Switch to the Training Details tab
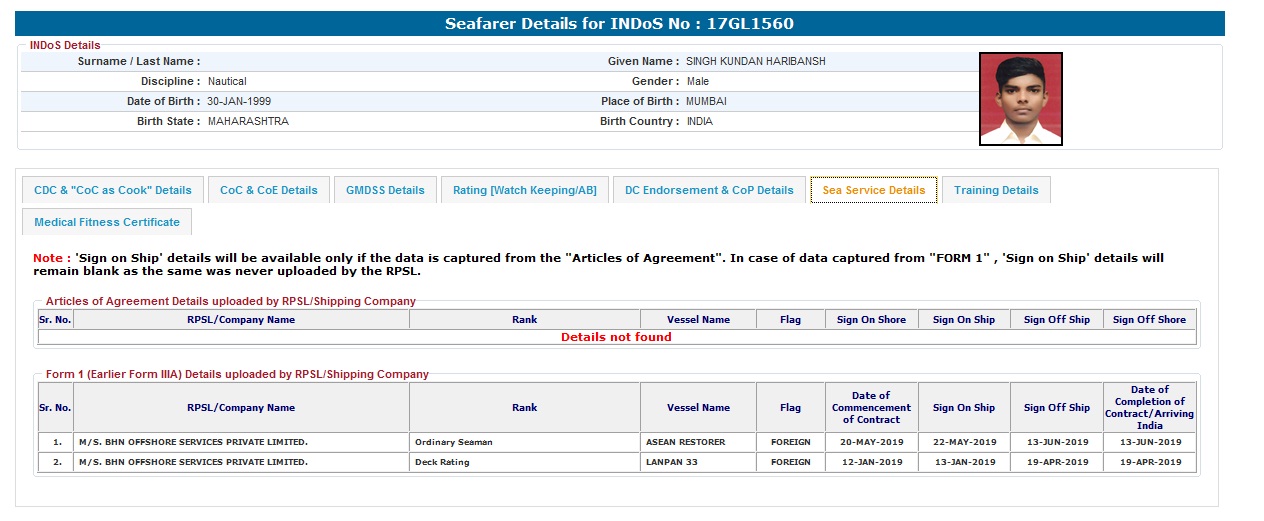The height and width of the screenshot is (521, 1264). 995,190
